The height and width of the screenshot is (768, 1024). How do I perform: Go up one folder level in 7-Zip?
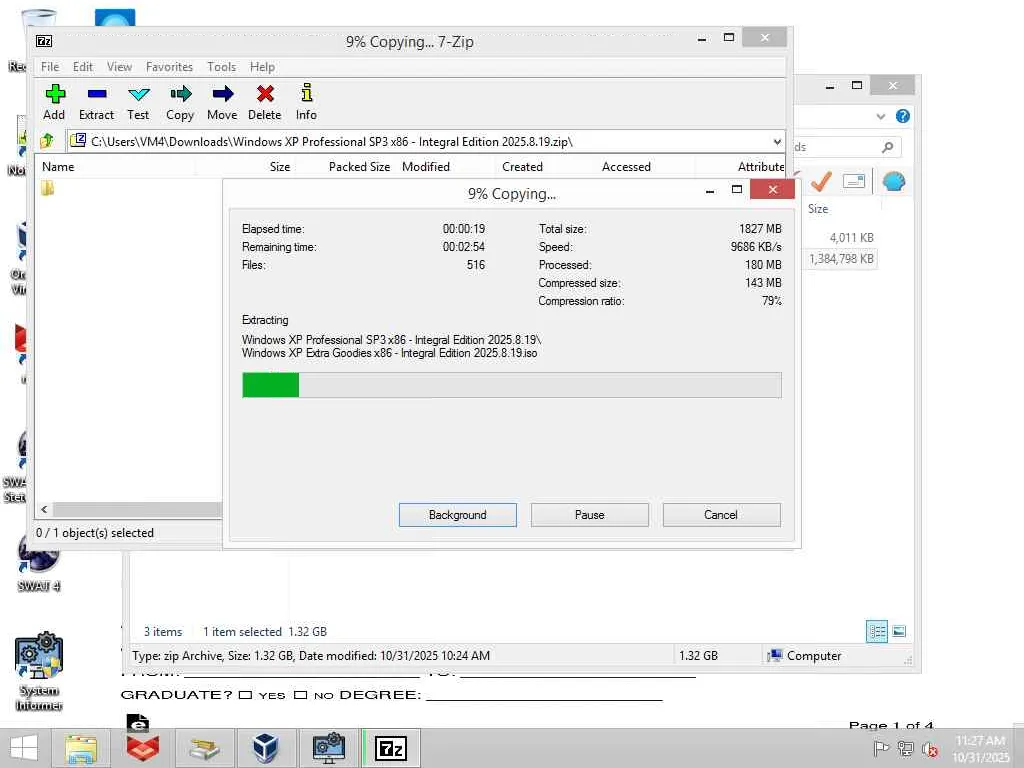click(47, 140)
